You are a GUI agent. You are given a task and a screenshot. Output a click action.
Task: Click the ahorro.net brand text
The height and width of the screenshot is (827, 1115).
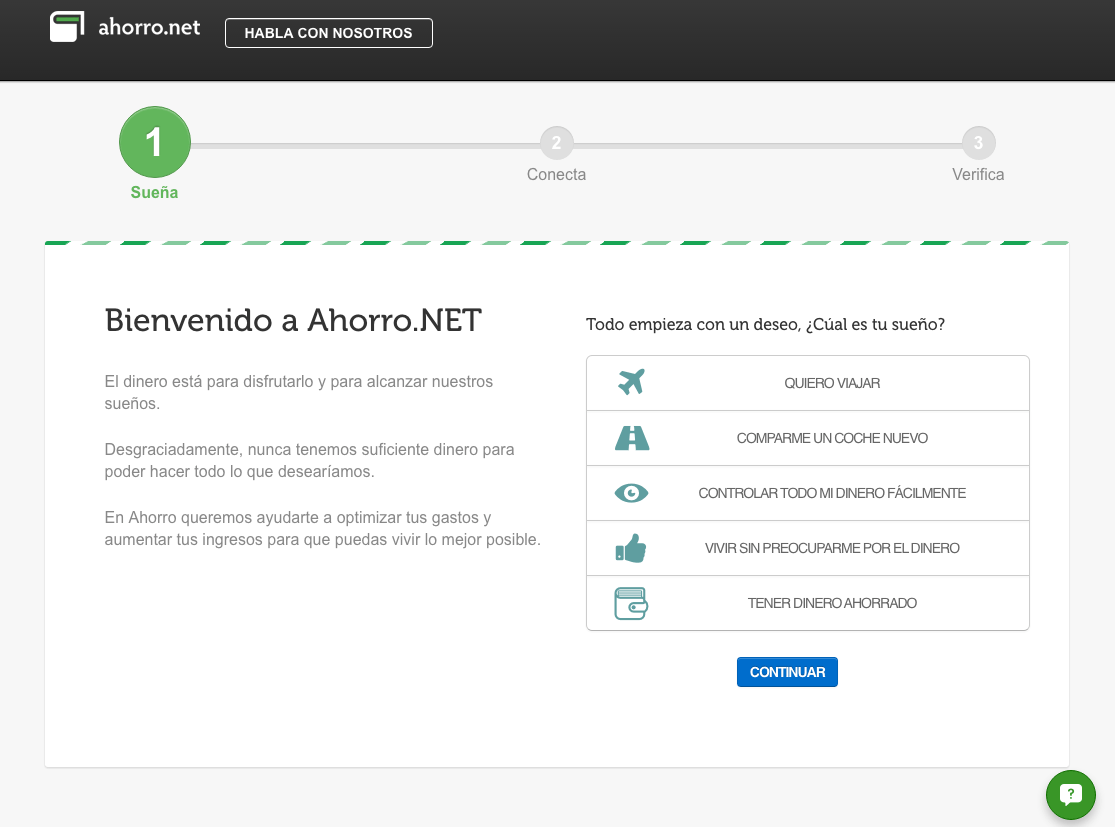149,27
